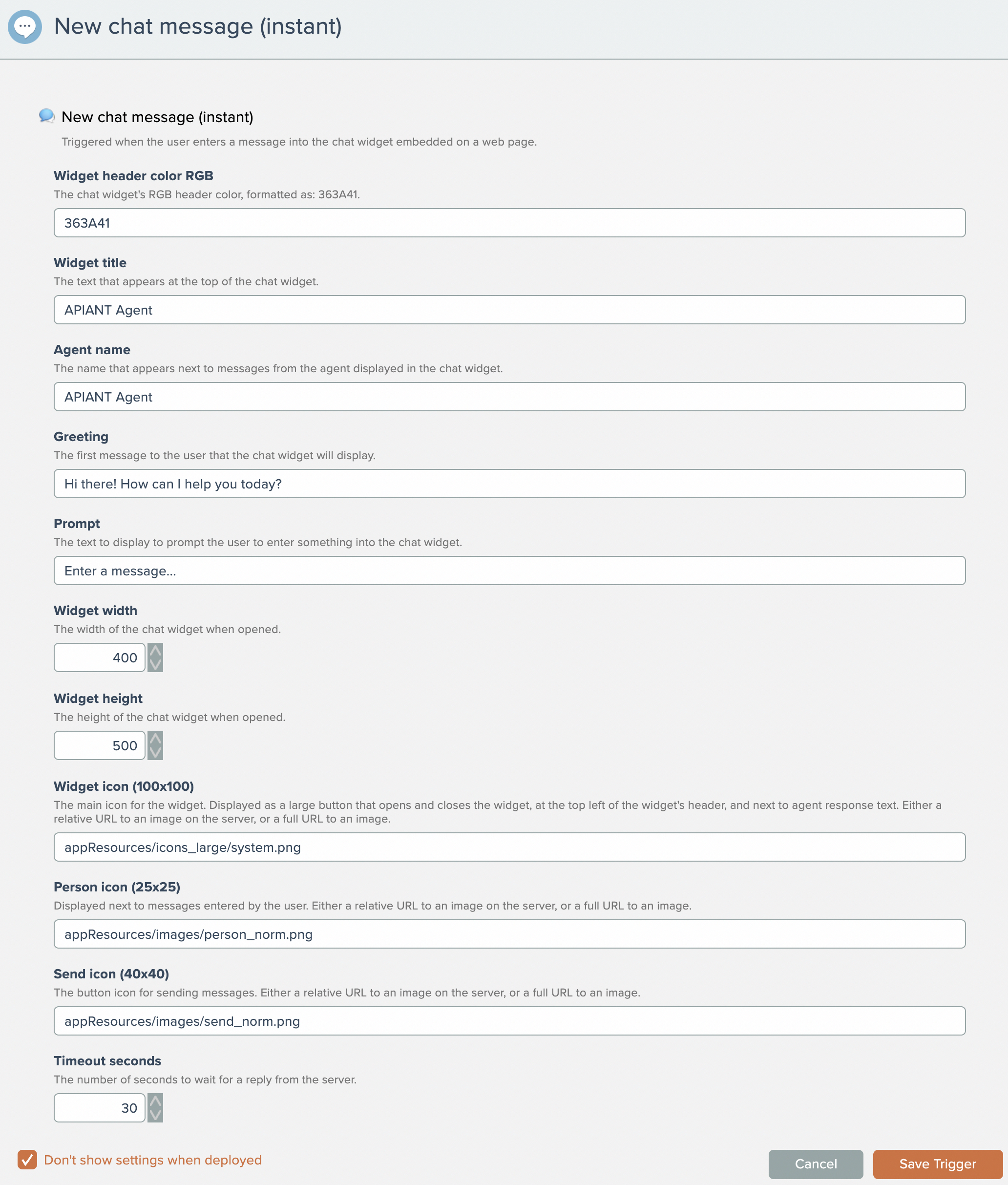
Task: Toggle "Don't show settings when deployed" checkbox
Action: coord(27,1160)
